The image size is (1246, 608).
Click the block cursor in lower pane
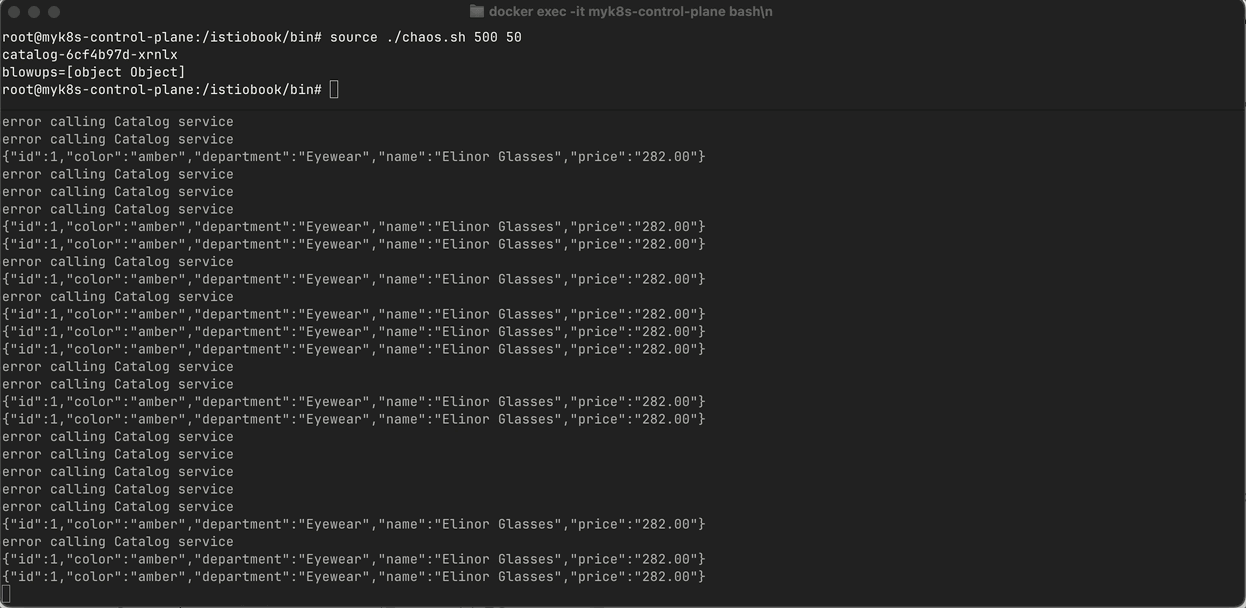[6, 594]
